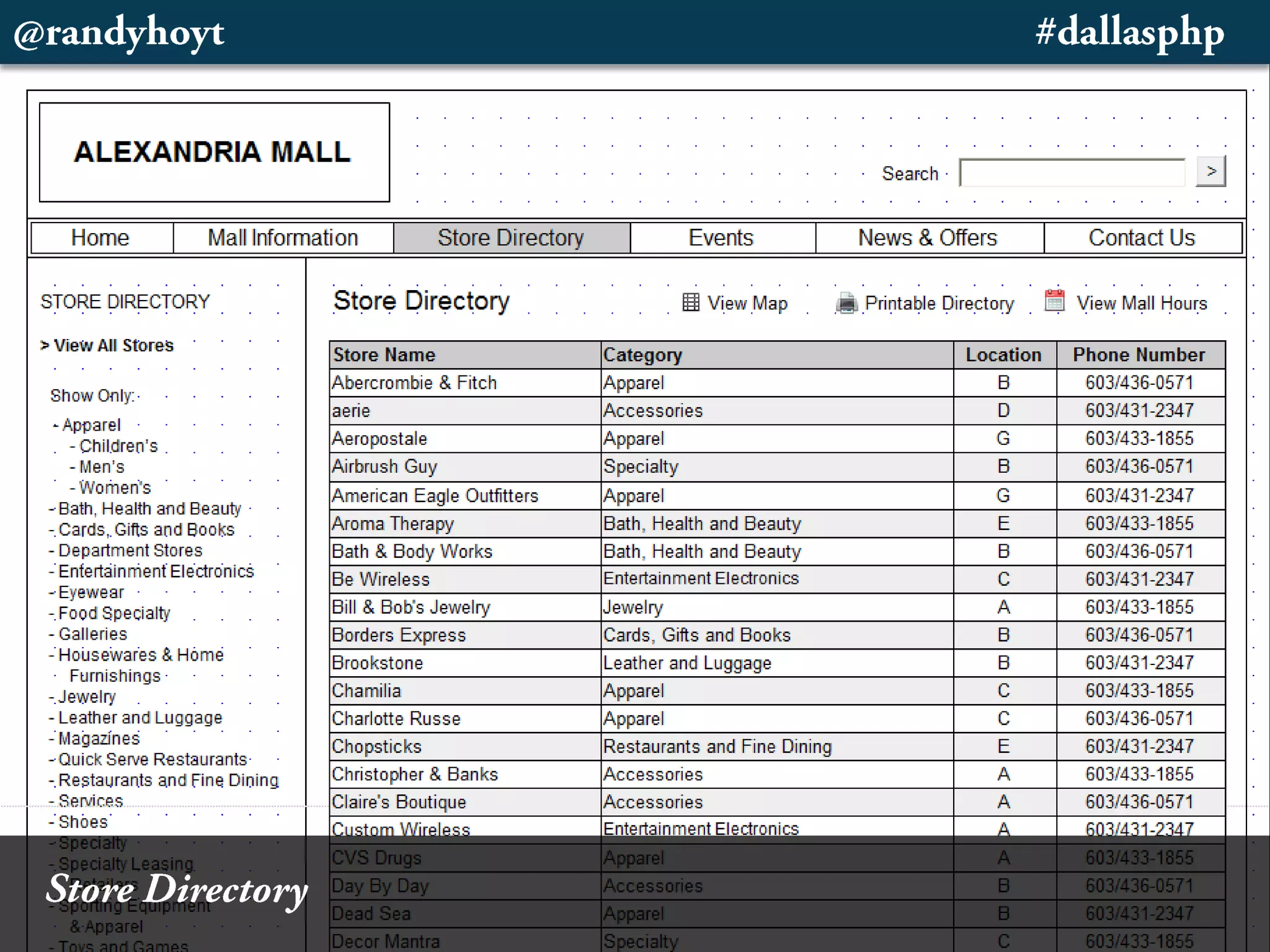Image resolution: width=1270 pixels, height=952 pixels.
Task: Click the calendar icon for Mall Hours
Action: point(1054,301)
